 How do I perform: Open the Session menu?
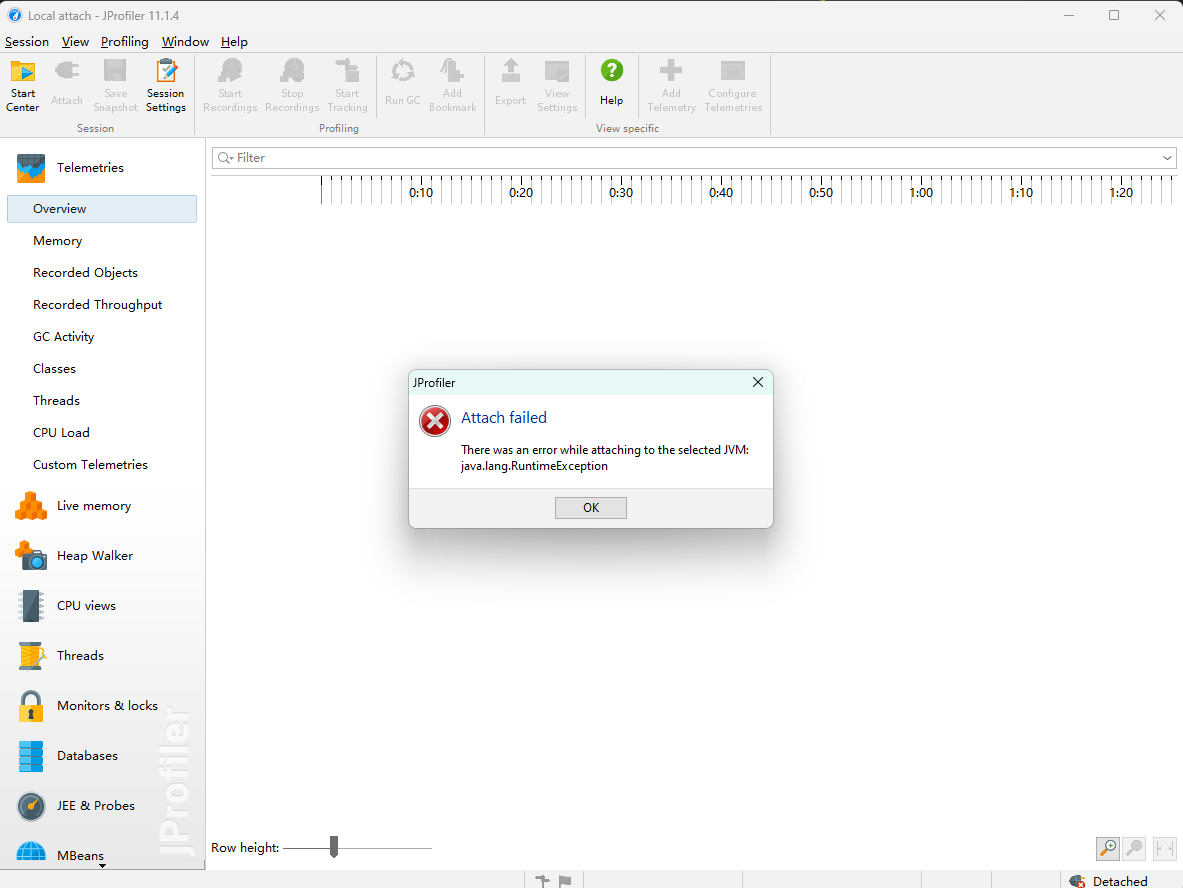(x=27, y=41)
